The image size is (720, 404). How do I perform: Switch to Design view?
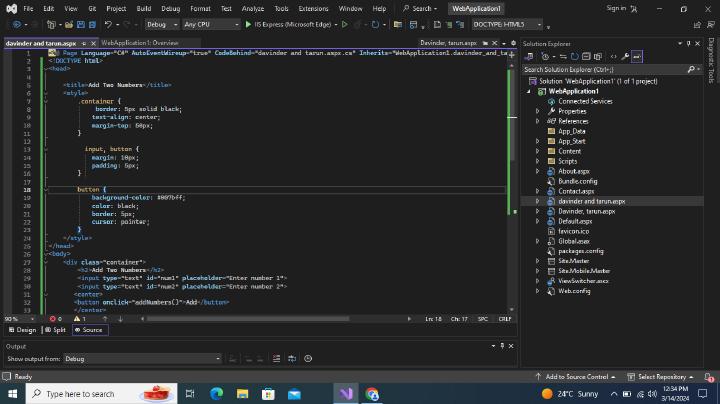pyautogui.click(x=22, y=330)
